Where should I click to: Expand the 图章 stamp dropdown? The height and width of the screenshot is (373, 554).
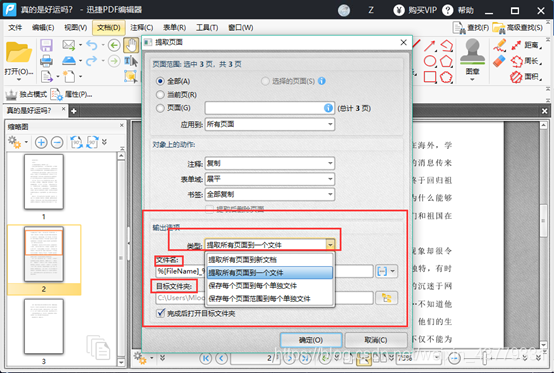tap(472, 80)
